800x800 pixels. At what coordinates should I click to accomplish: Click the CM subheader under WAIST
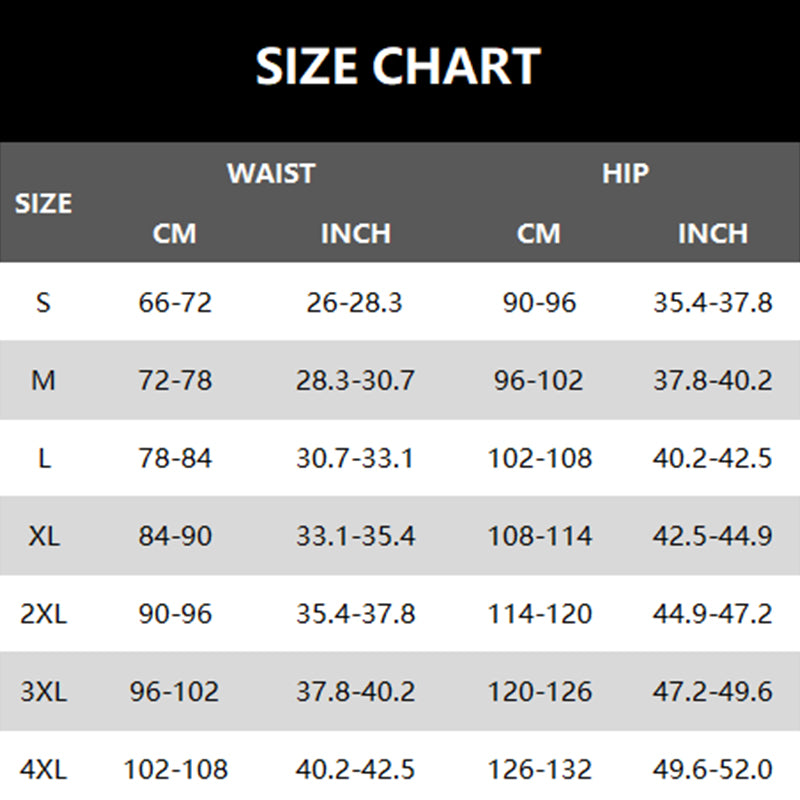click(x=175, y=234)
